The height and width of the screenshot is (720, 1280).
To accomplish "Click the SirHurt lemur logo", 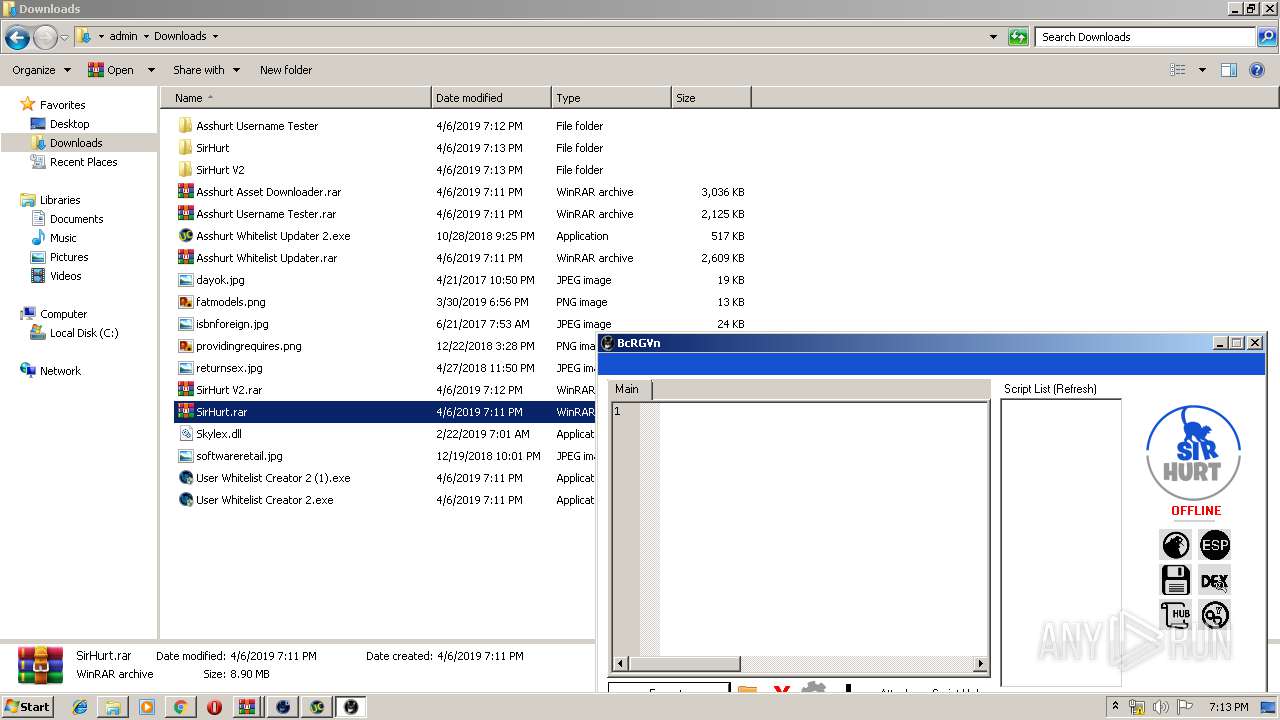I will (x=1193, y=453).
